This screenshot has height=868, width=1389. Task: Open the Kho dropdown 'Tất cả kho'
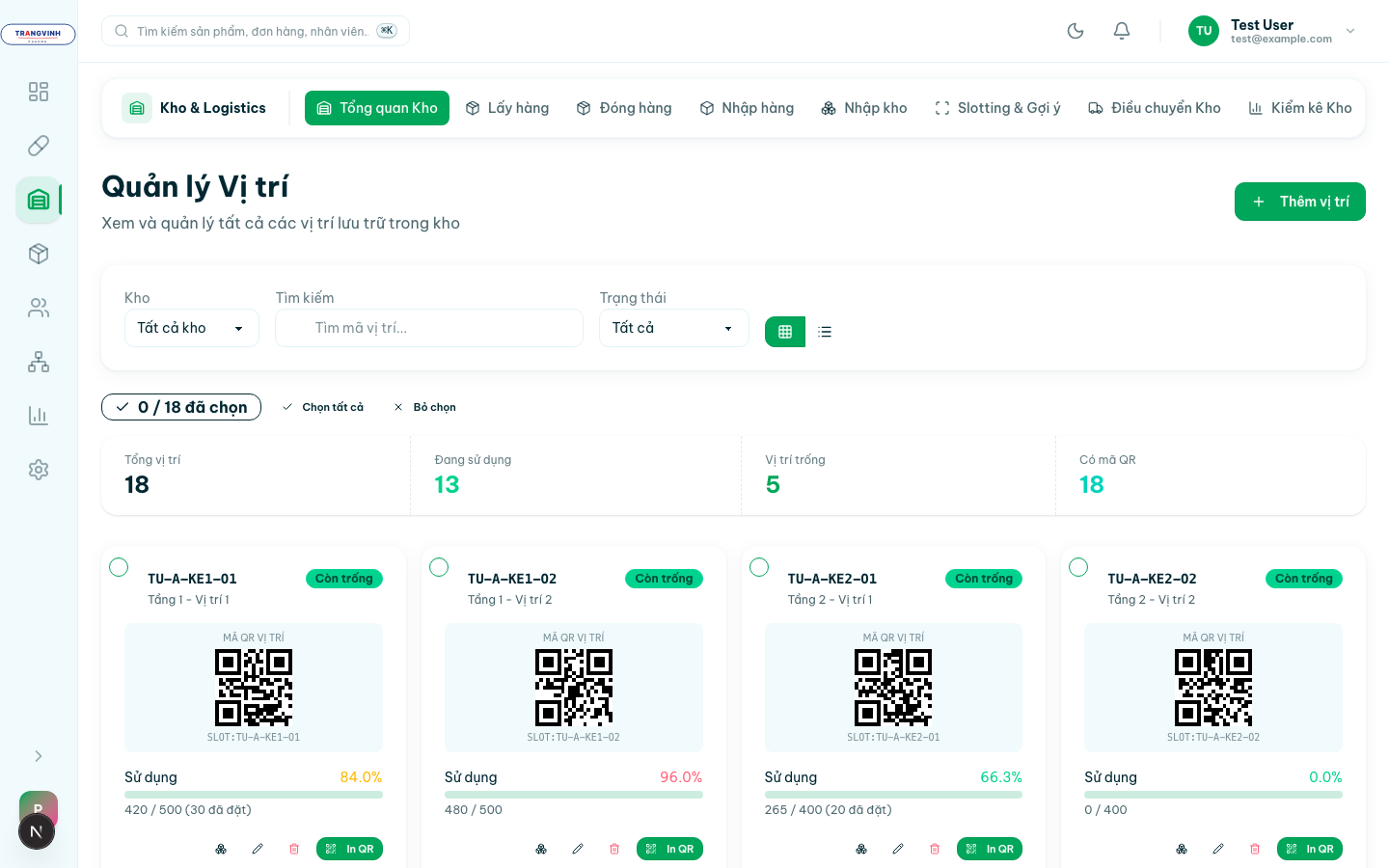point(192,328)
